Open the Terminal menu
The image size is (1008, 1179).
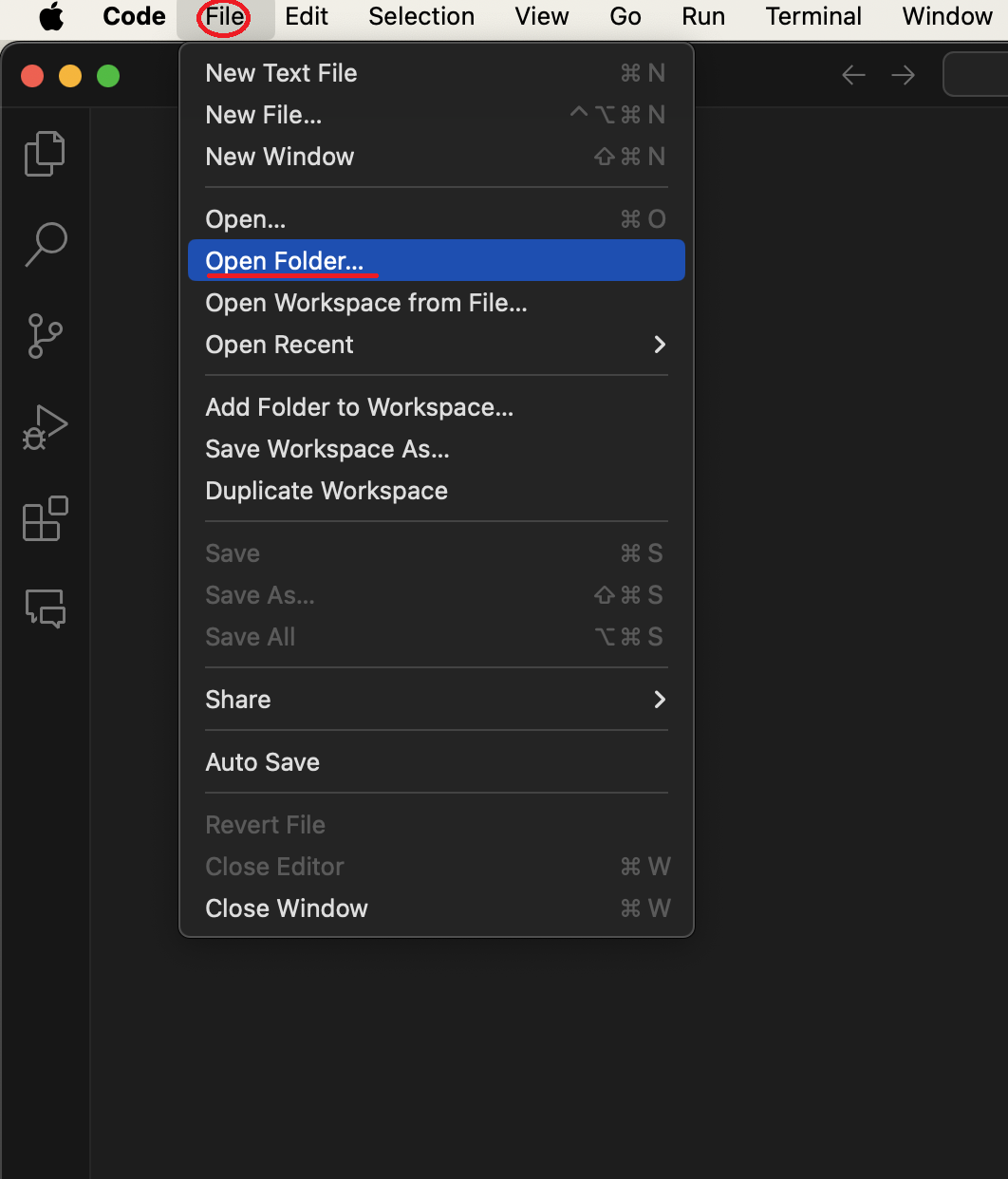(x=813, y=17)
